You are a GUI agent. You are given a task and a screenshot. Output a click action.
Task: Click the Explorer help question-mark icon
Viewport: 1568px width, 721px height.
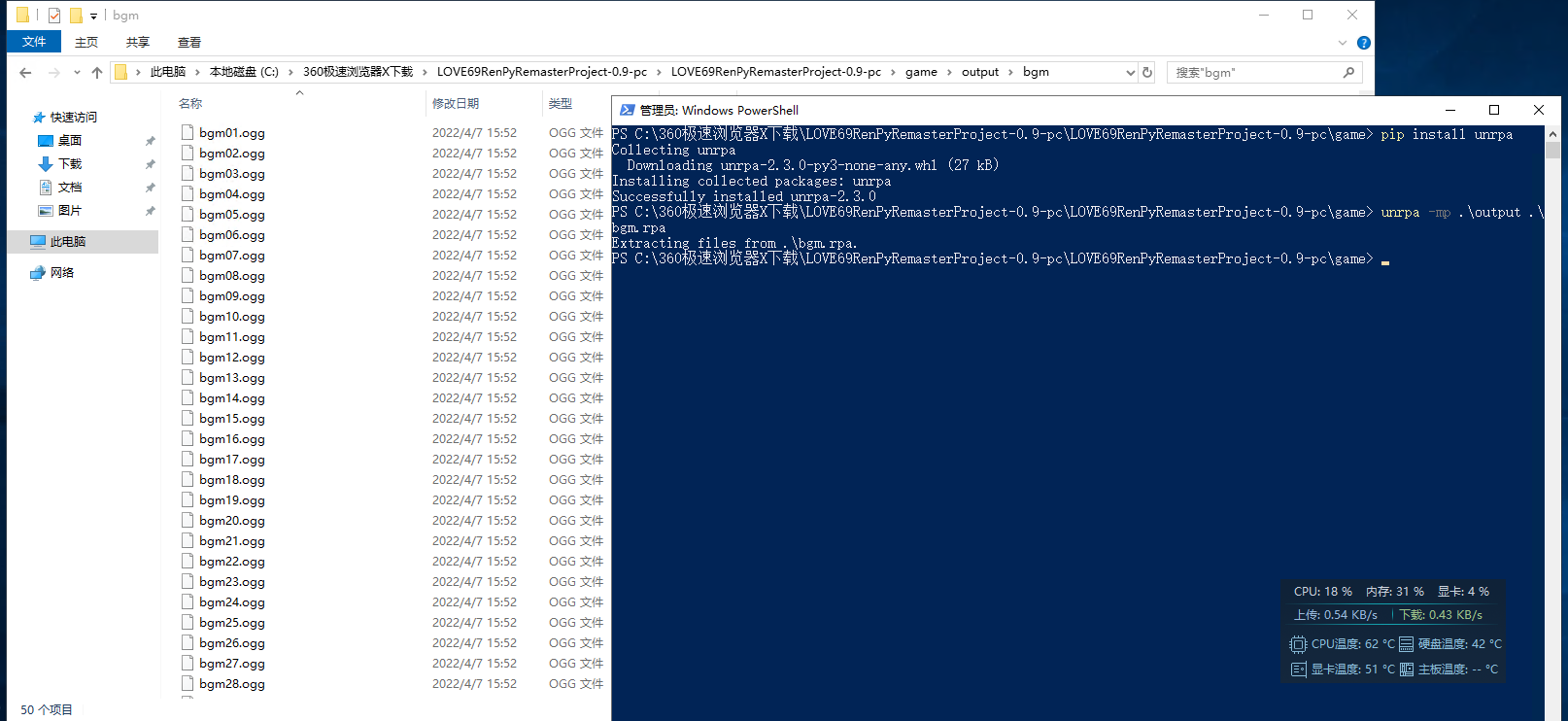pyautogui.click(x=1364, y=43)
